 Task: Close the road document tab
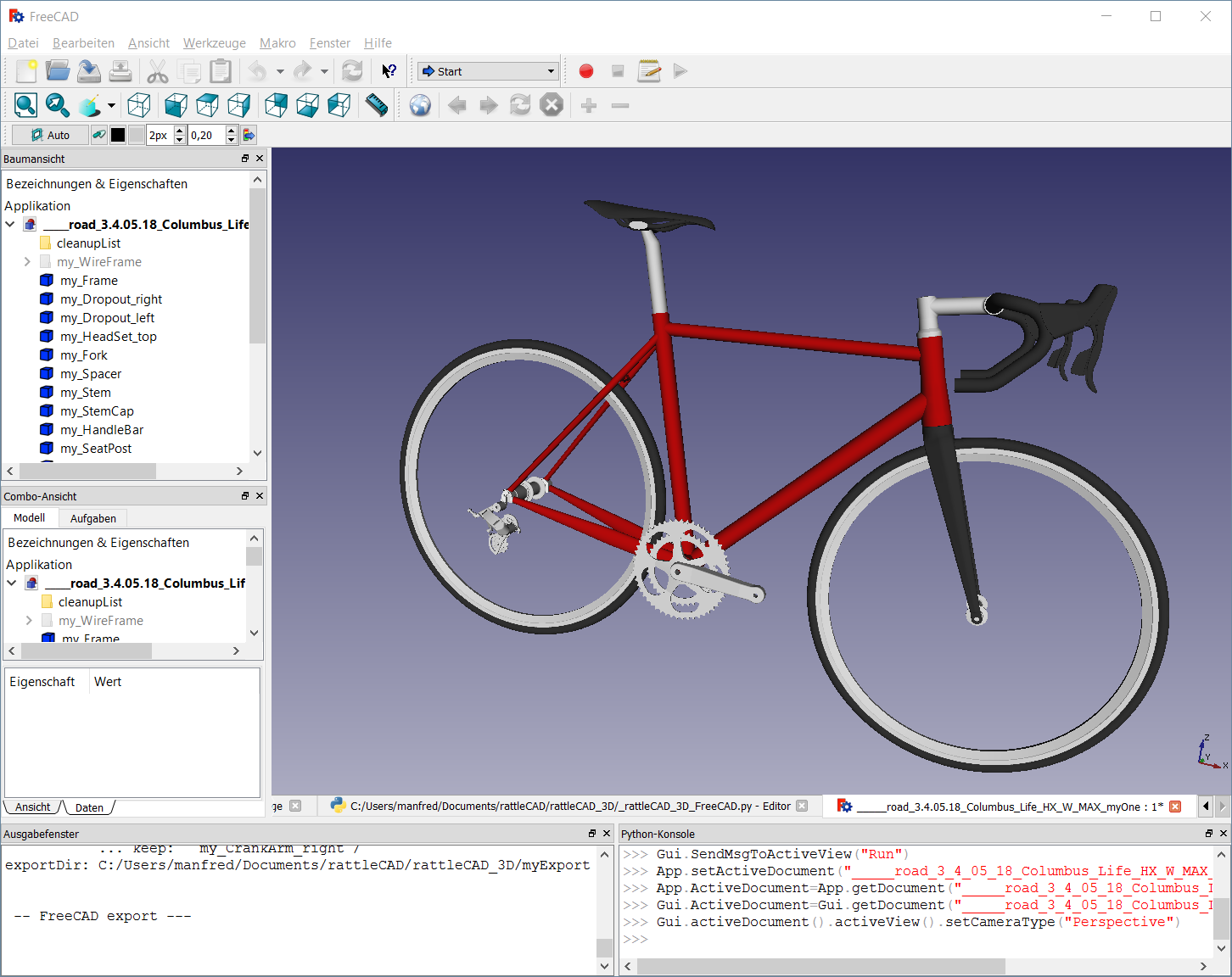tap(1175, 807)
